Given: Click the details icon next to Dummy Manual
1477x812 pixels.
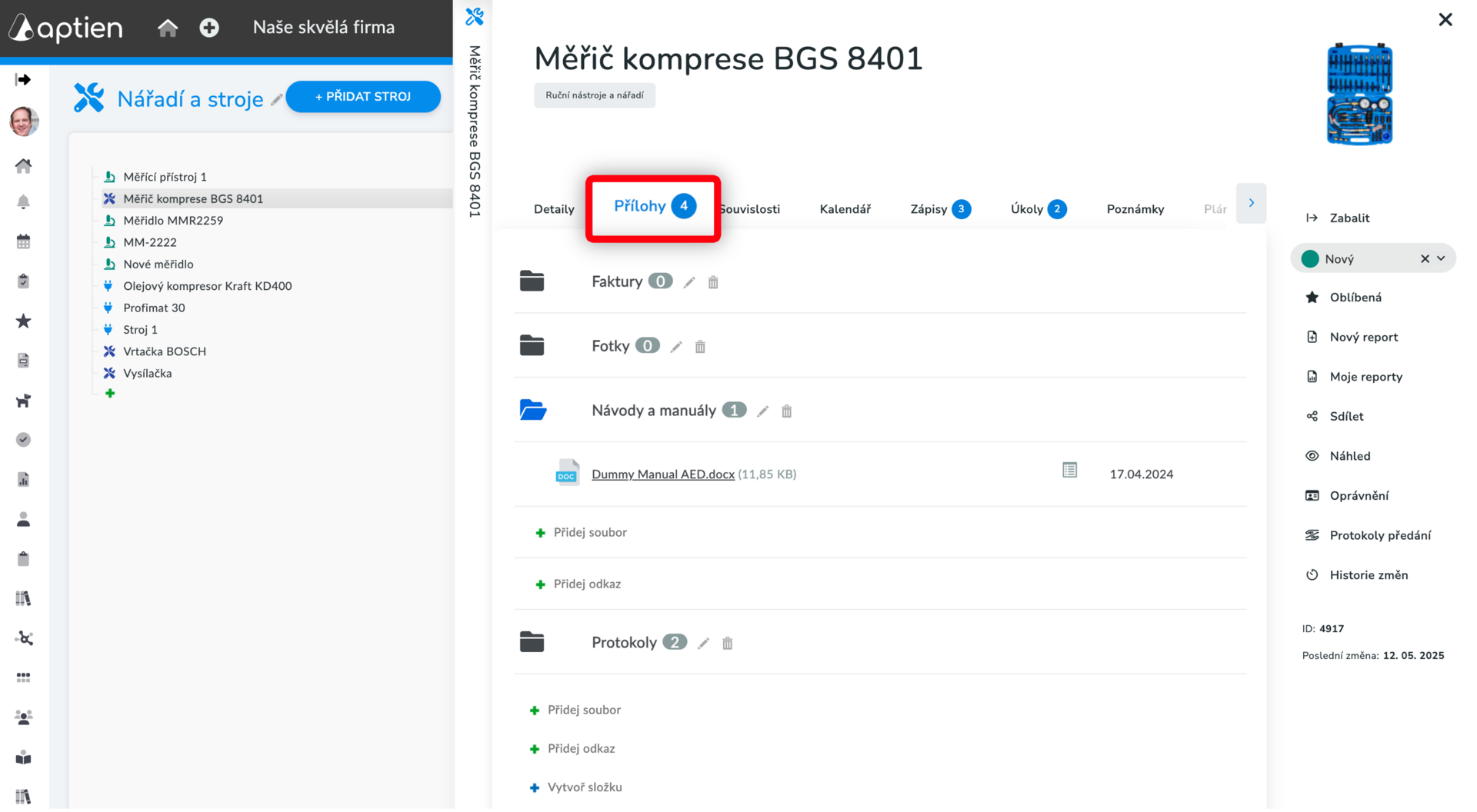Looking at the screenshot, I should 1069,470.
